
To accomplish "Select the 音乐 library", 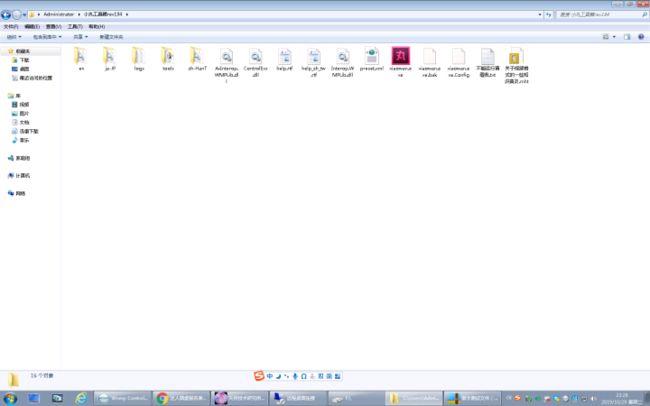I will pyautogui.click(x=24, y=140).
